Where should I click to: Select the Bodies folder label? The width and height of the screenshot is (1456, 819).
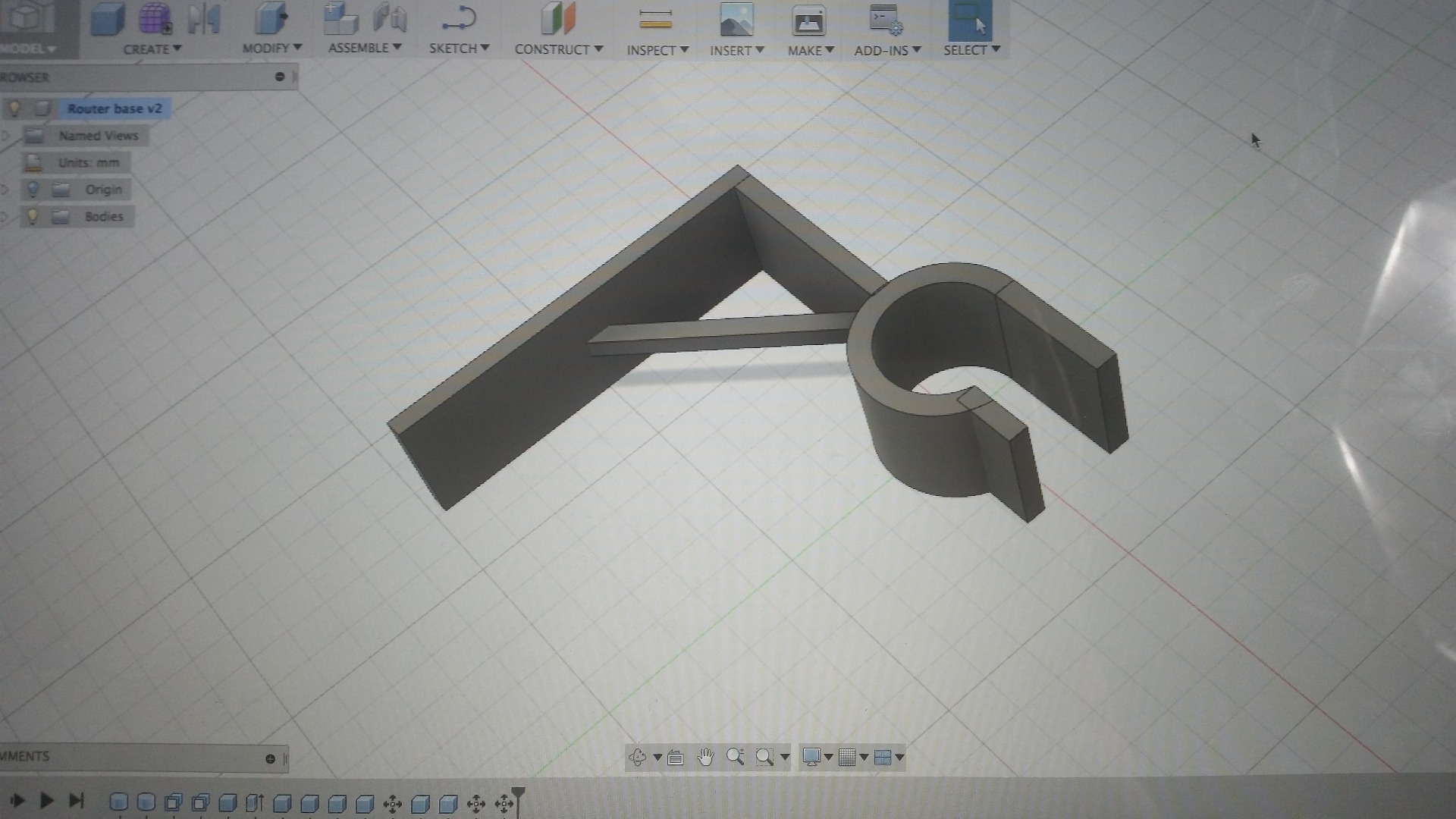[104, 216]
